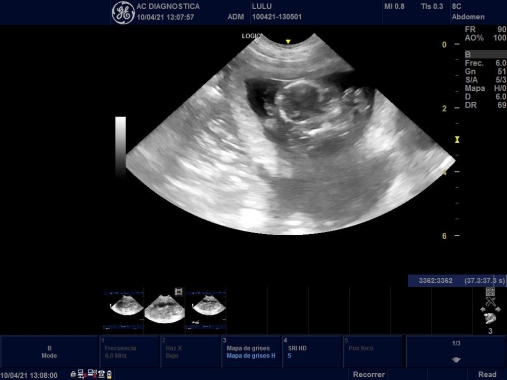Click the Frecuencia 6.0 MHz softkey
Viewport: 507px width, 380px height.
tap(129, 352)
